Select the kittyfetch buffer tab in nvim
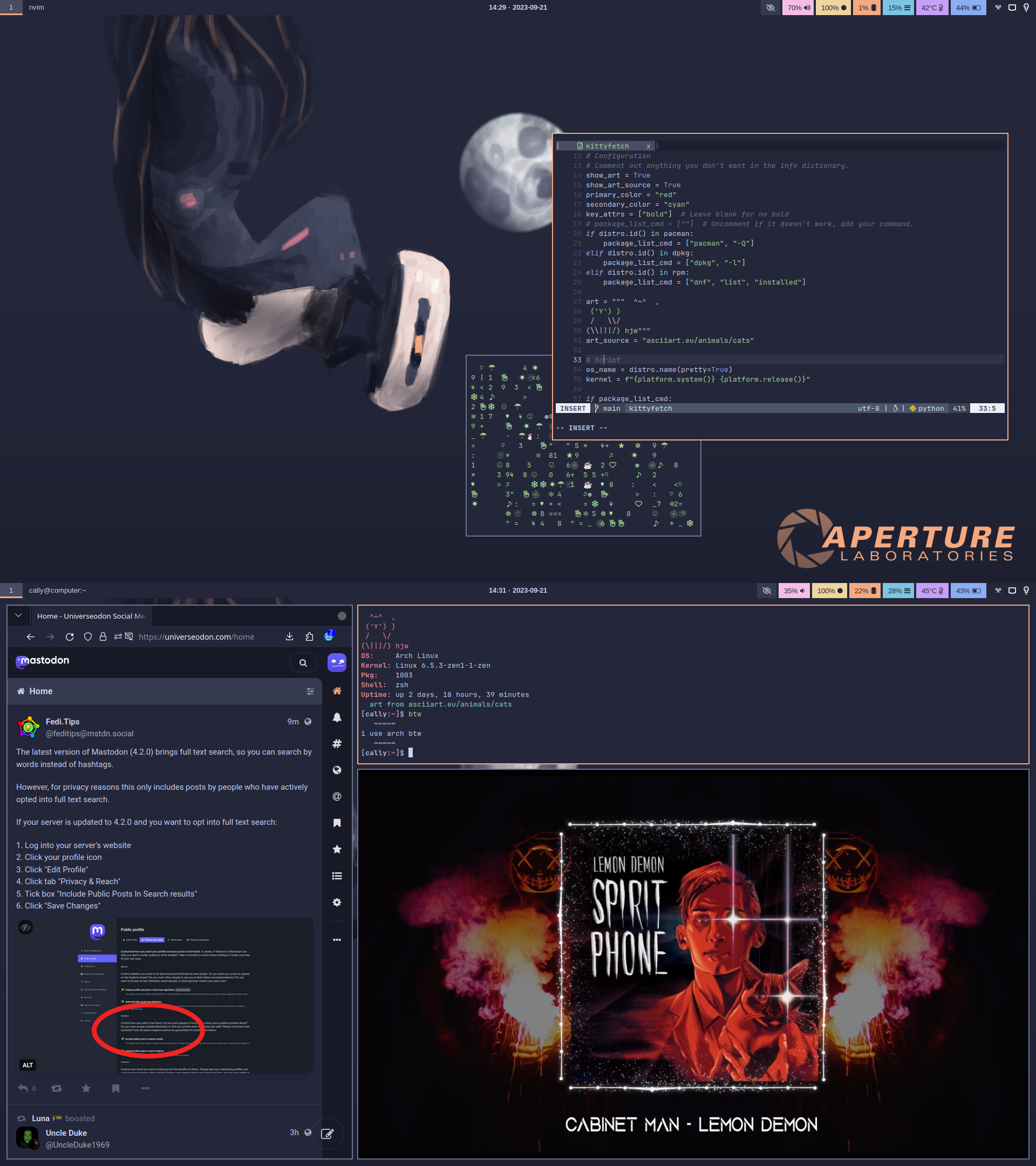Screen dimensions: 1036x1166 pyautogui.click(x=606, y=146)
